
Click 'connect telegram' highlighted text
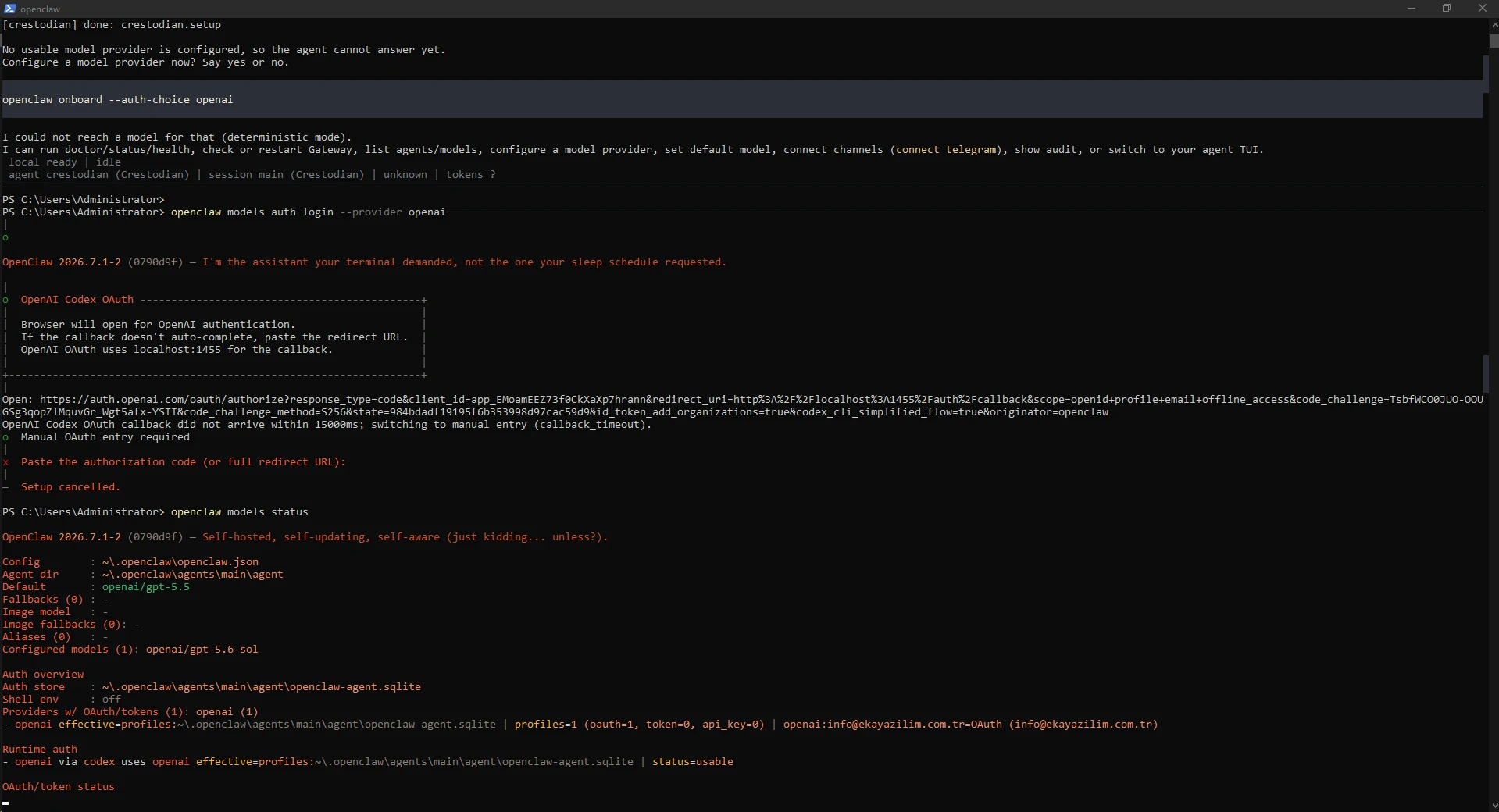[x=946, y=150]
